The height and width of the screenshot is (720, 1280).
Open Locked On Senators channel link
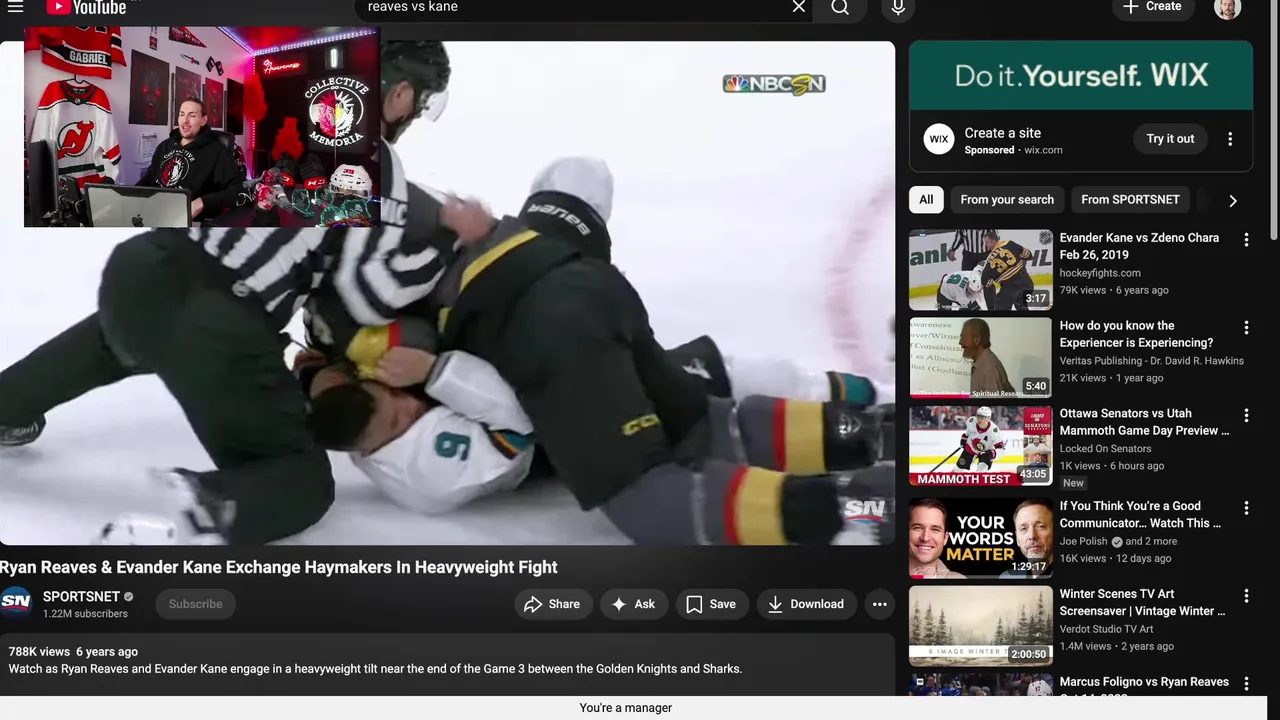click(x=1105, y=449)
